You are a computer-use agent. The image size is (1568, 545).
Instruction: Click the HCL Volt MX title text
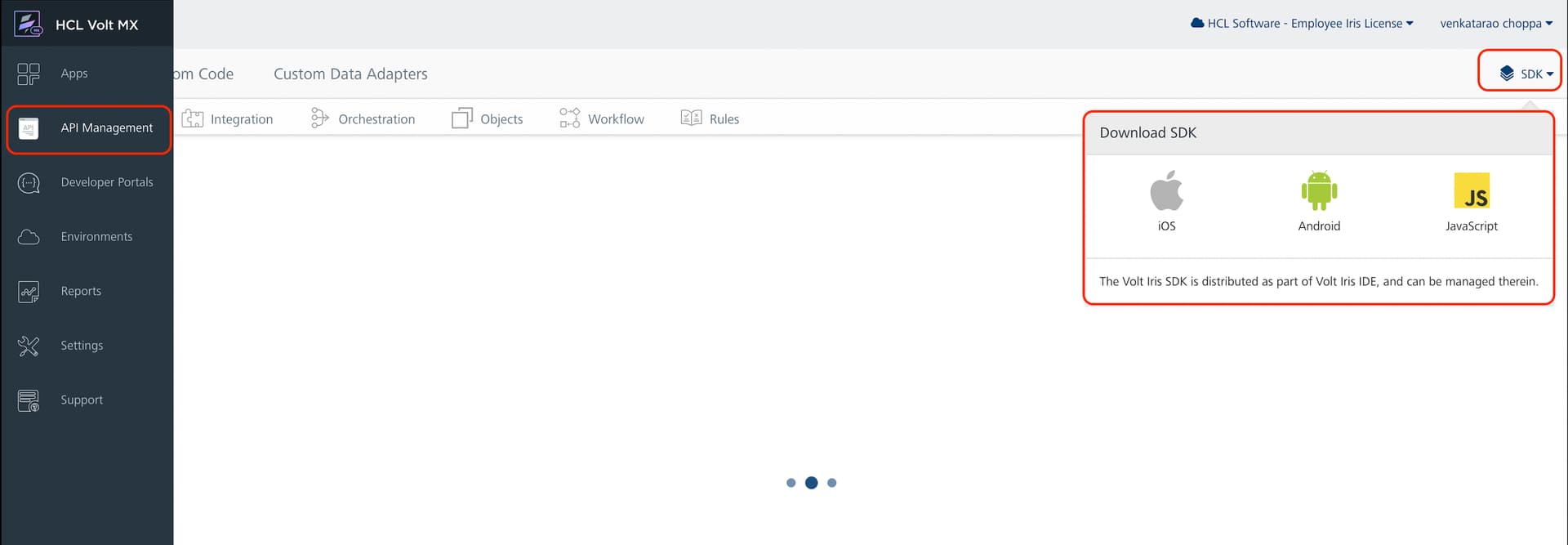pos(97,25)
